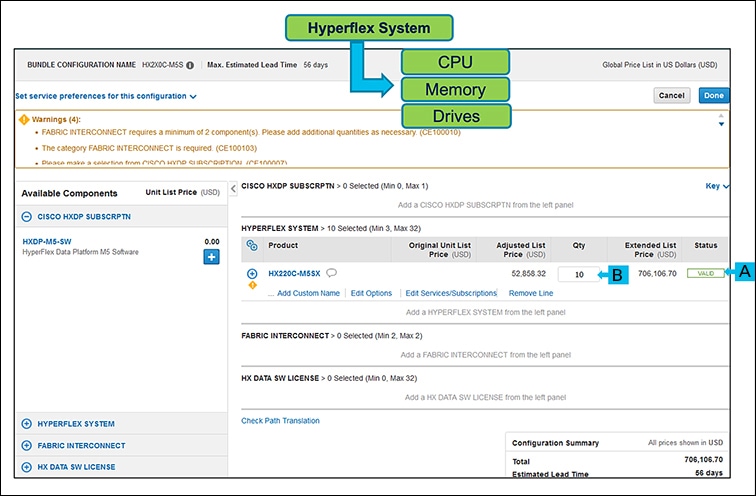The height and width of the screenshot is (496, 756).
Task: Open the Set service preferences dropdown
Action: [105, 96]
